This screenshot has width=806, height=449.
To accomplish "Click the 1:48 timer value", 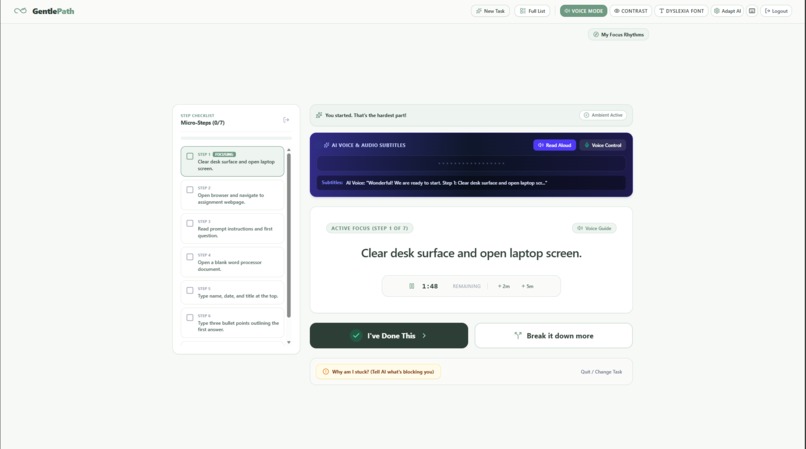I will click(430, 286).
